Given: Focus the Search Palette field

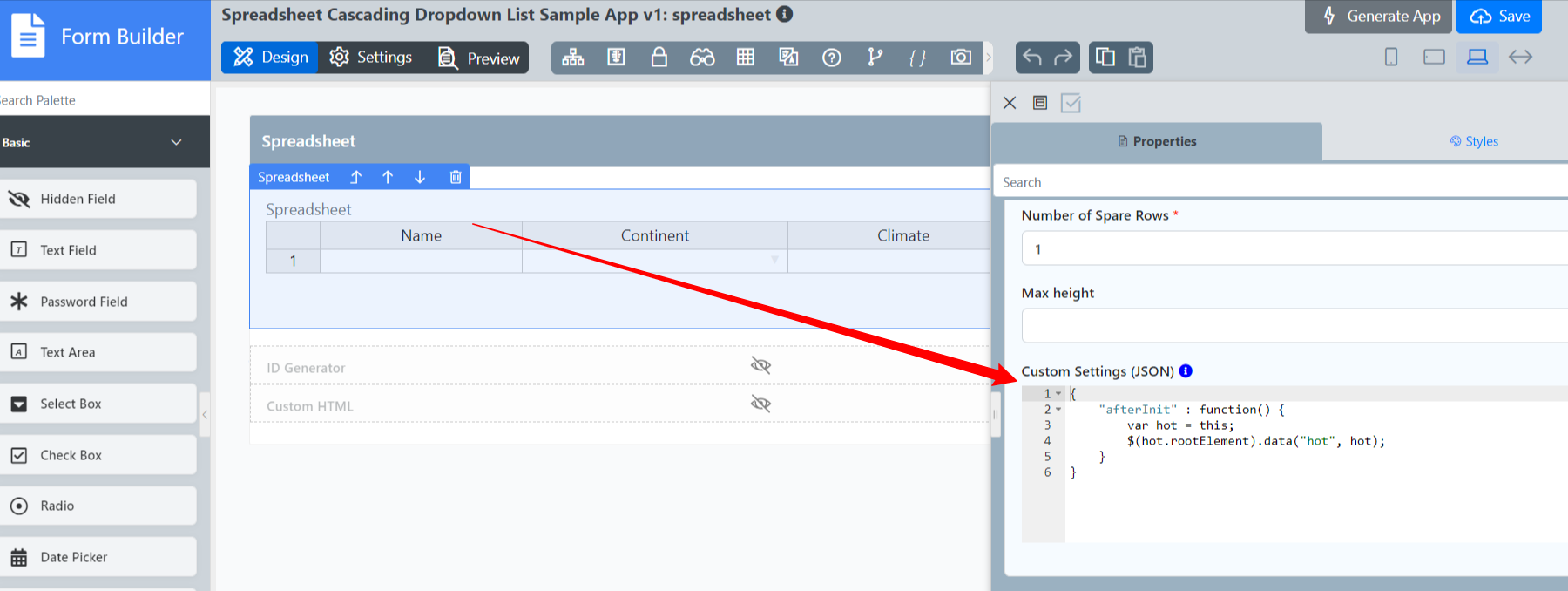Looking at the screenshot, I should pyautogui.click(x=105, y=100).
